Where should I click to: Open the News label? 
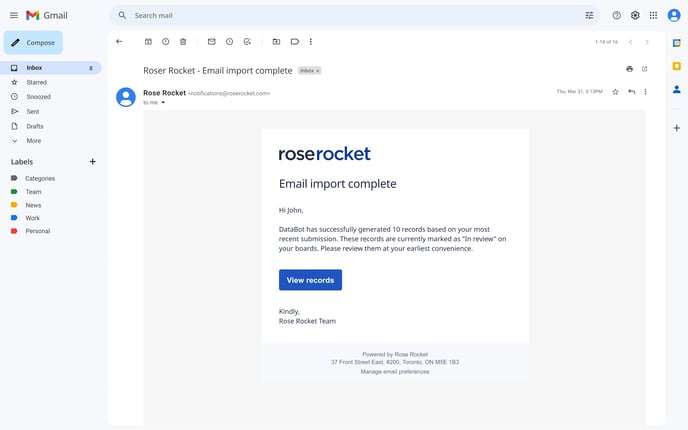[33, 205]
